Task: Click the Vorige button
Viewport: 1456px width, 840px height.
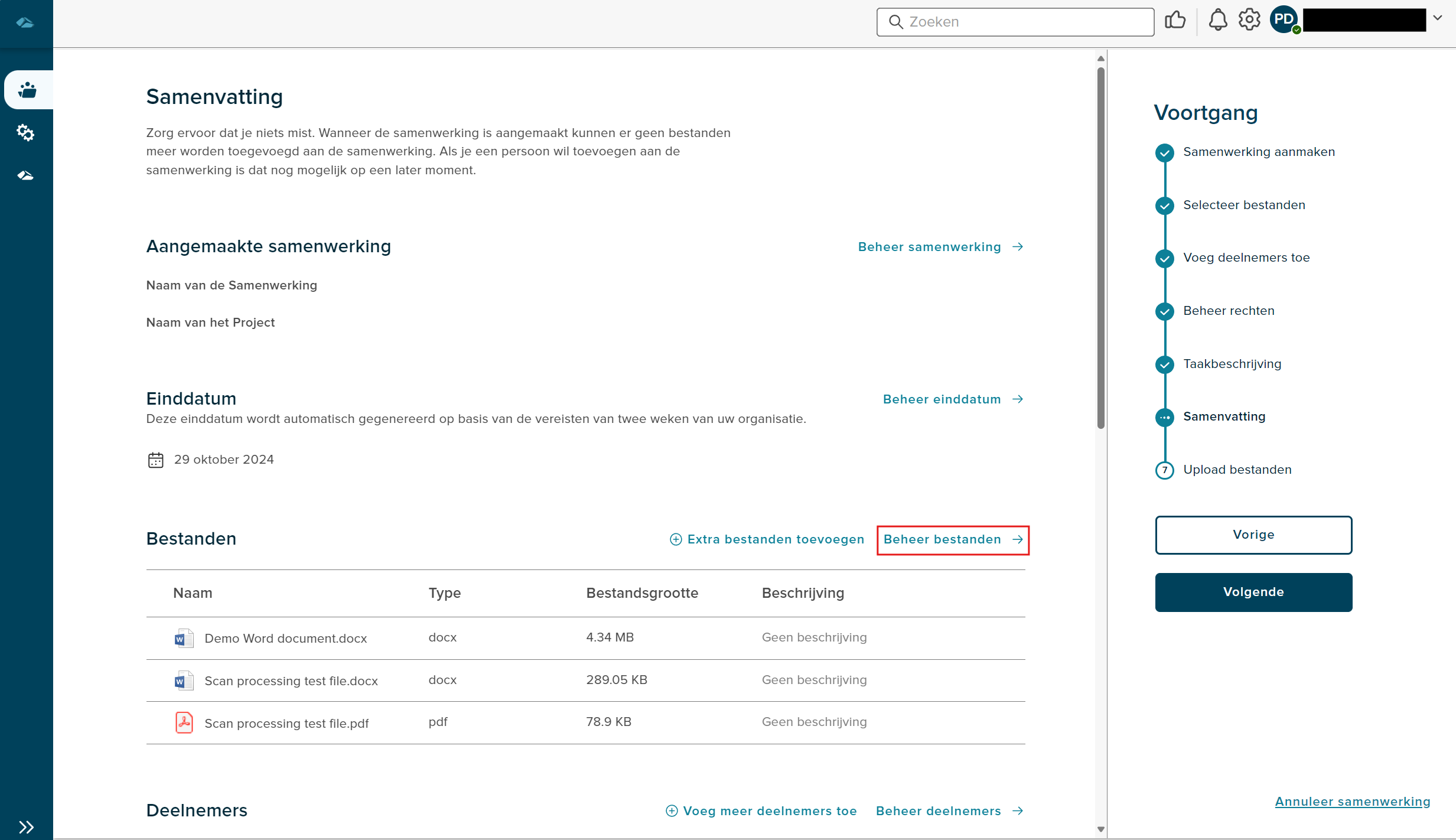Action: coord(1253,535)
